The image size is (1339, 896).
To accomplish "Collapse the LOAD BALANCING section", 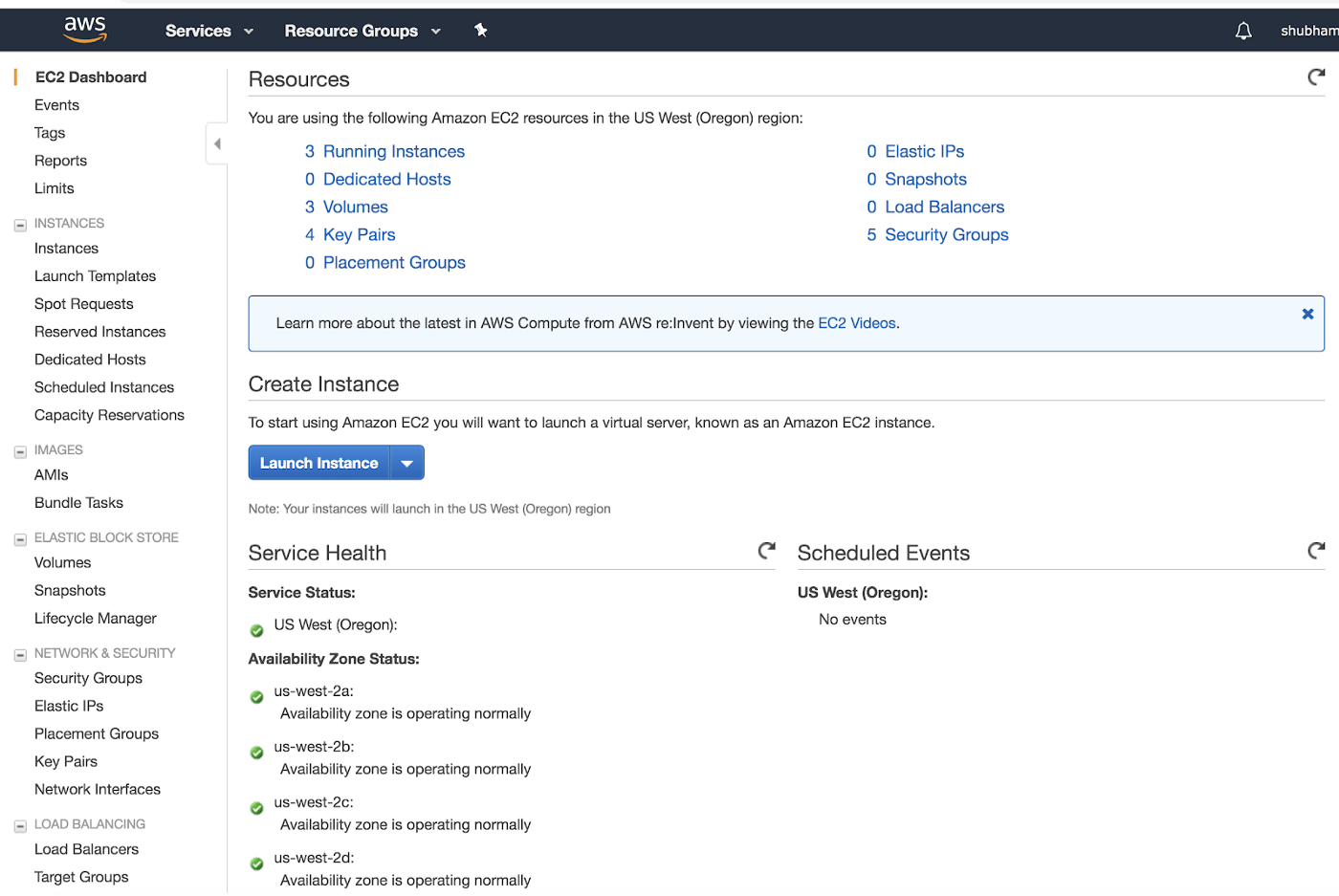I will (x=20, y=826).
